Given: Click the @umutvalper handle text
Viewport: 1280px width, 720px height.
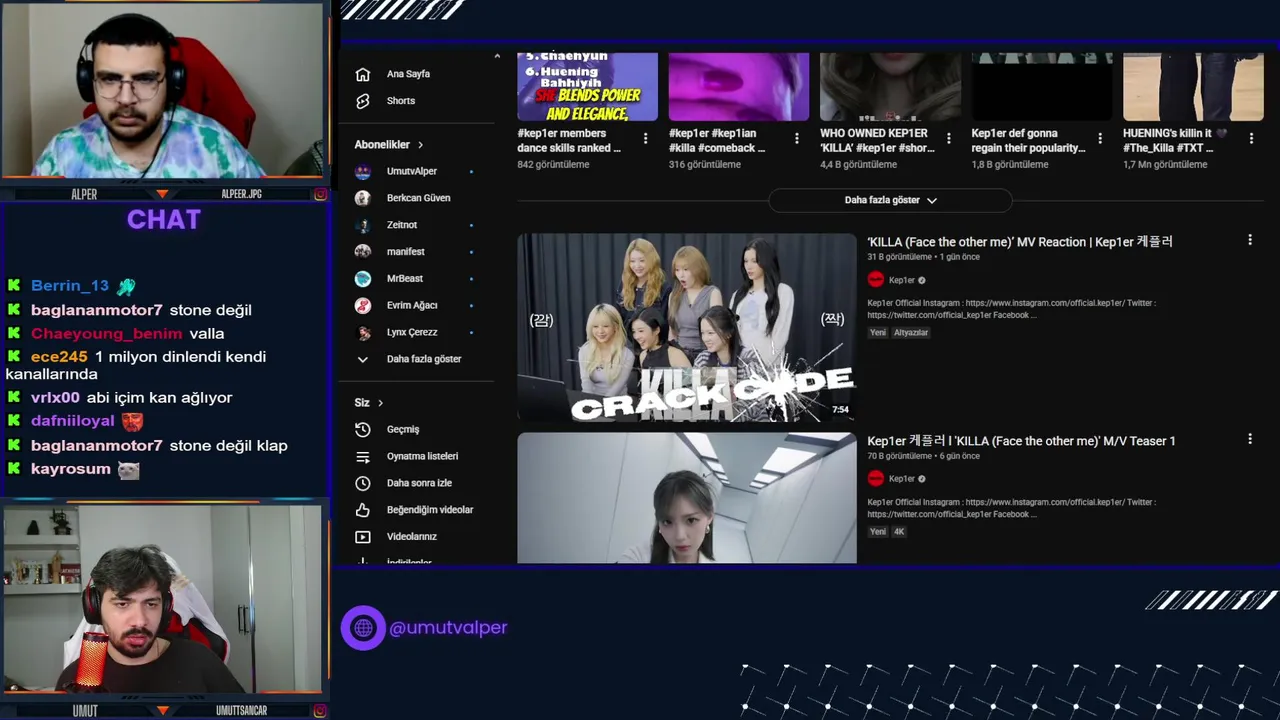Looking at the screenshot, I should pos(448,628).
